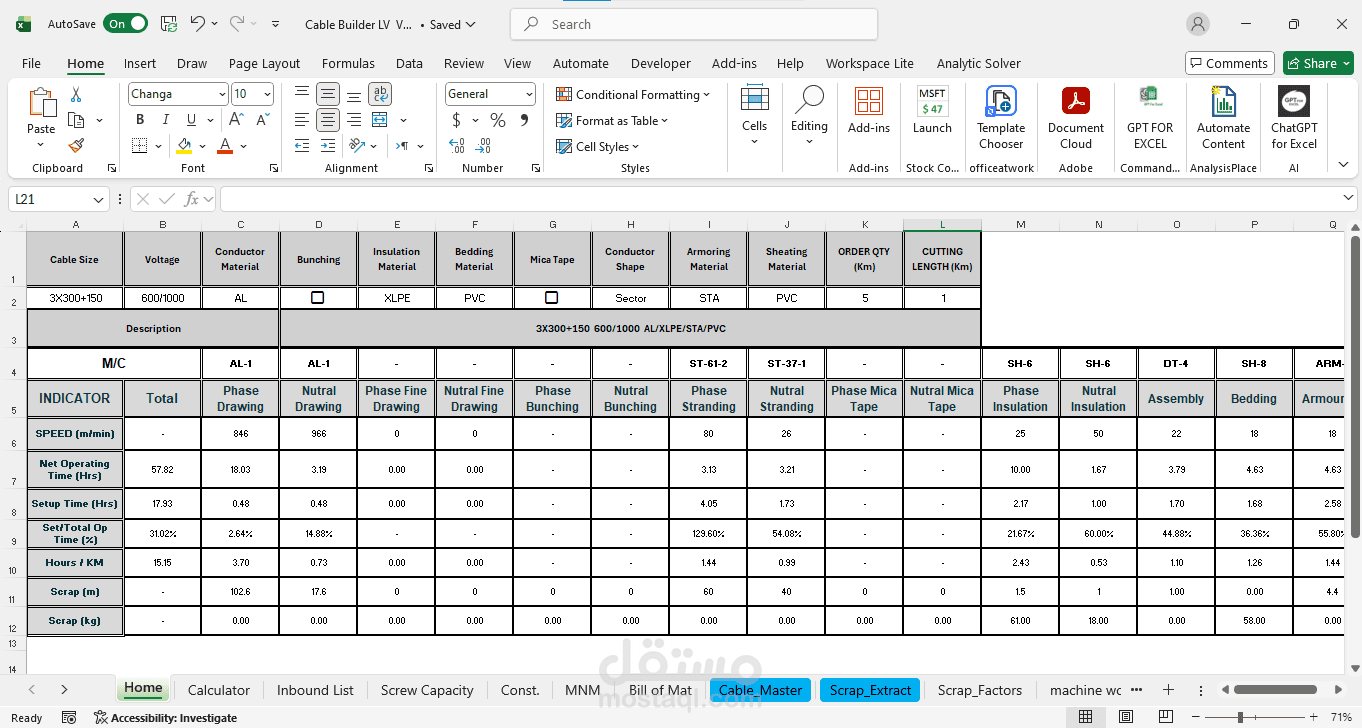Open the GPT for Excel add-in

pos(1150,118)
